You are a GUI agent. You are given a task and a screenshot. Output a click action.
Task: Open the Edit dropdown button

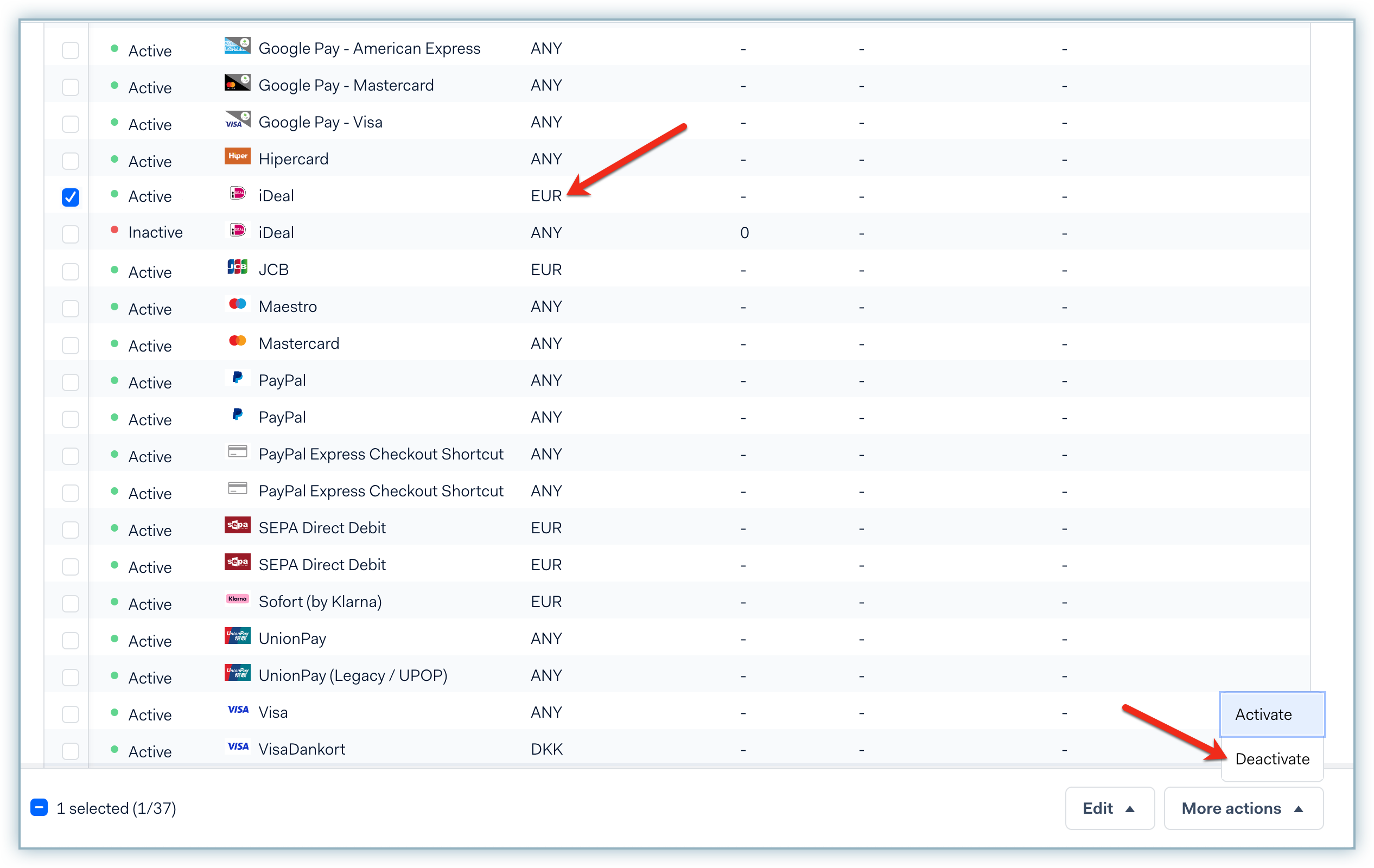click(x=1109, y=808)
